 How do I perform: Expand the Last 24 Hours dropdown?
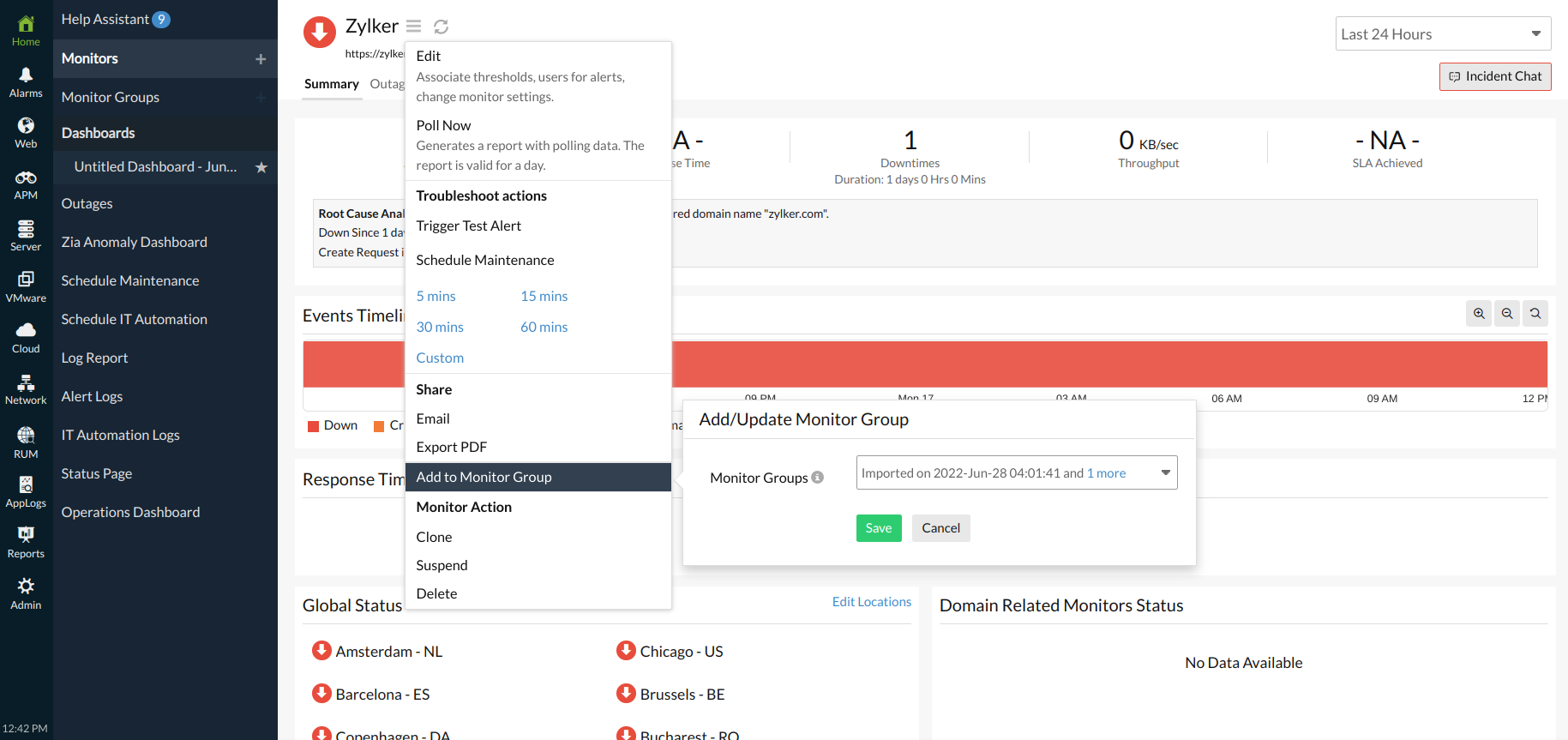coord(1443,34)
